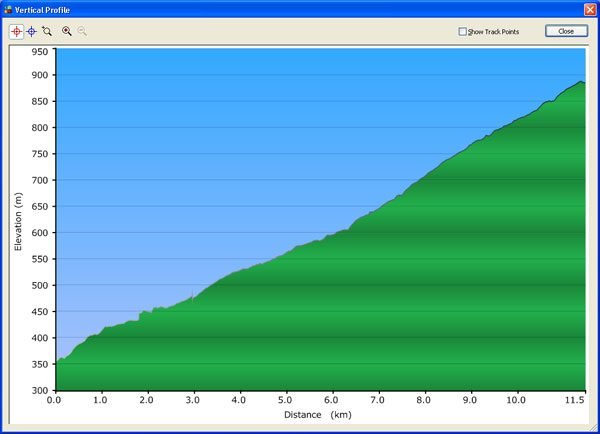The image size is (600, 434).
Task: Enable the Show Track Points checkbox
Action: 463,31
